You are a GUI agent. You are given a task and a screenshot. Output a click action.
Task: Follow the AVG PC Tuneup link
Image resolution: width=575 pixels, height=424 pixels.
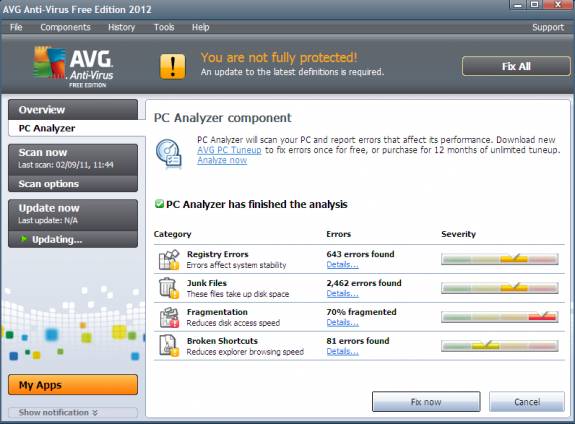pos(229,150)
